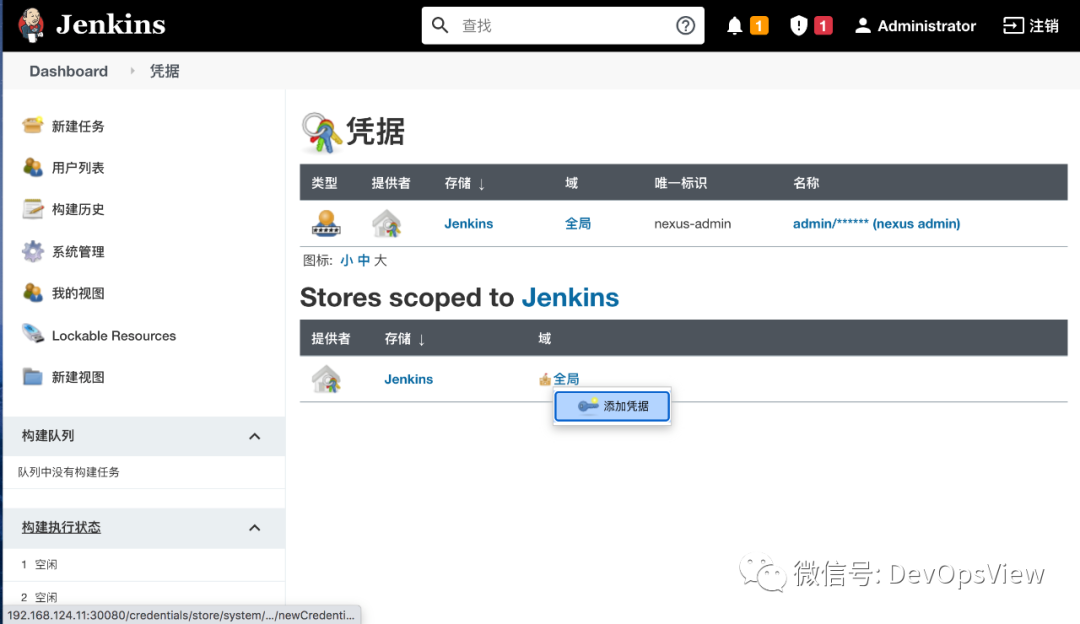Open security warnings shield icon
This screenshot has width=1080, height=624.
[x=798, y=26]
